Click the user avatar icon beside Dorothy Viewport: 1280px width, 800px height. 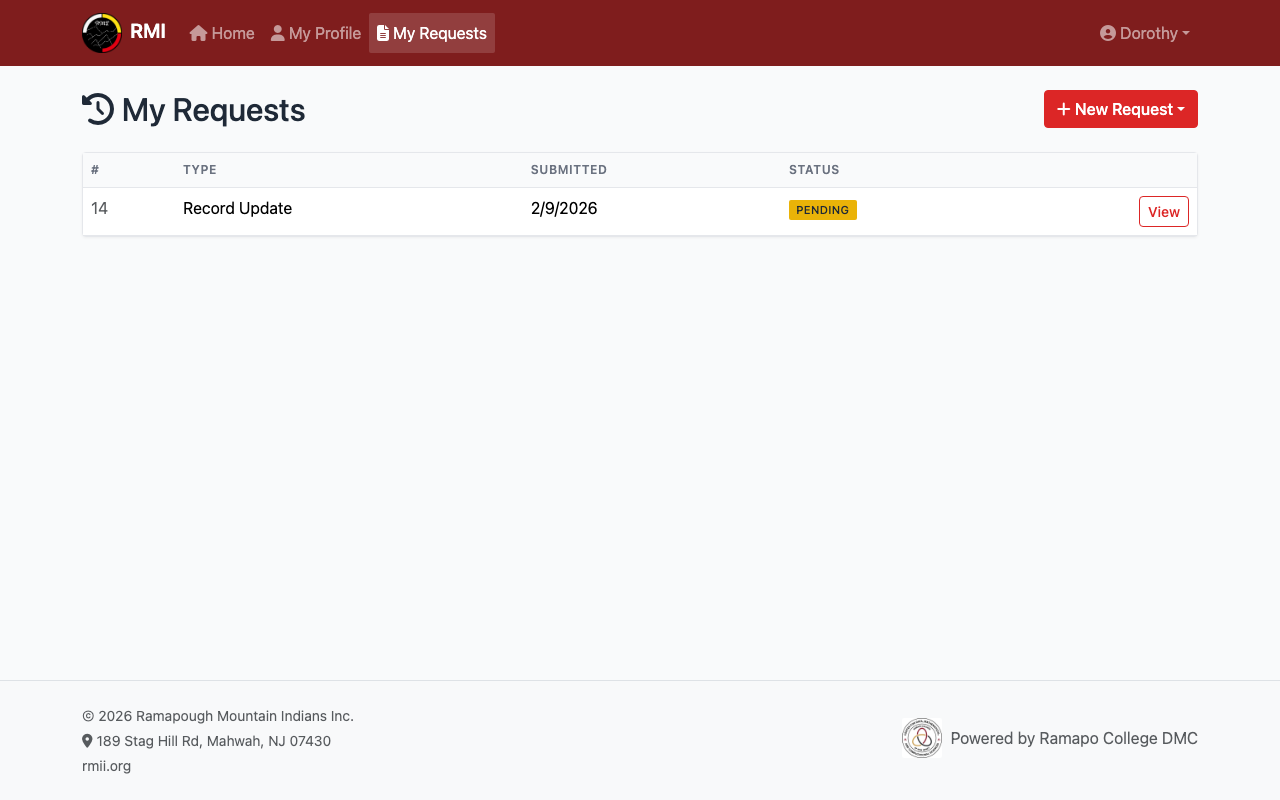pos(1108,33)
